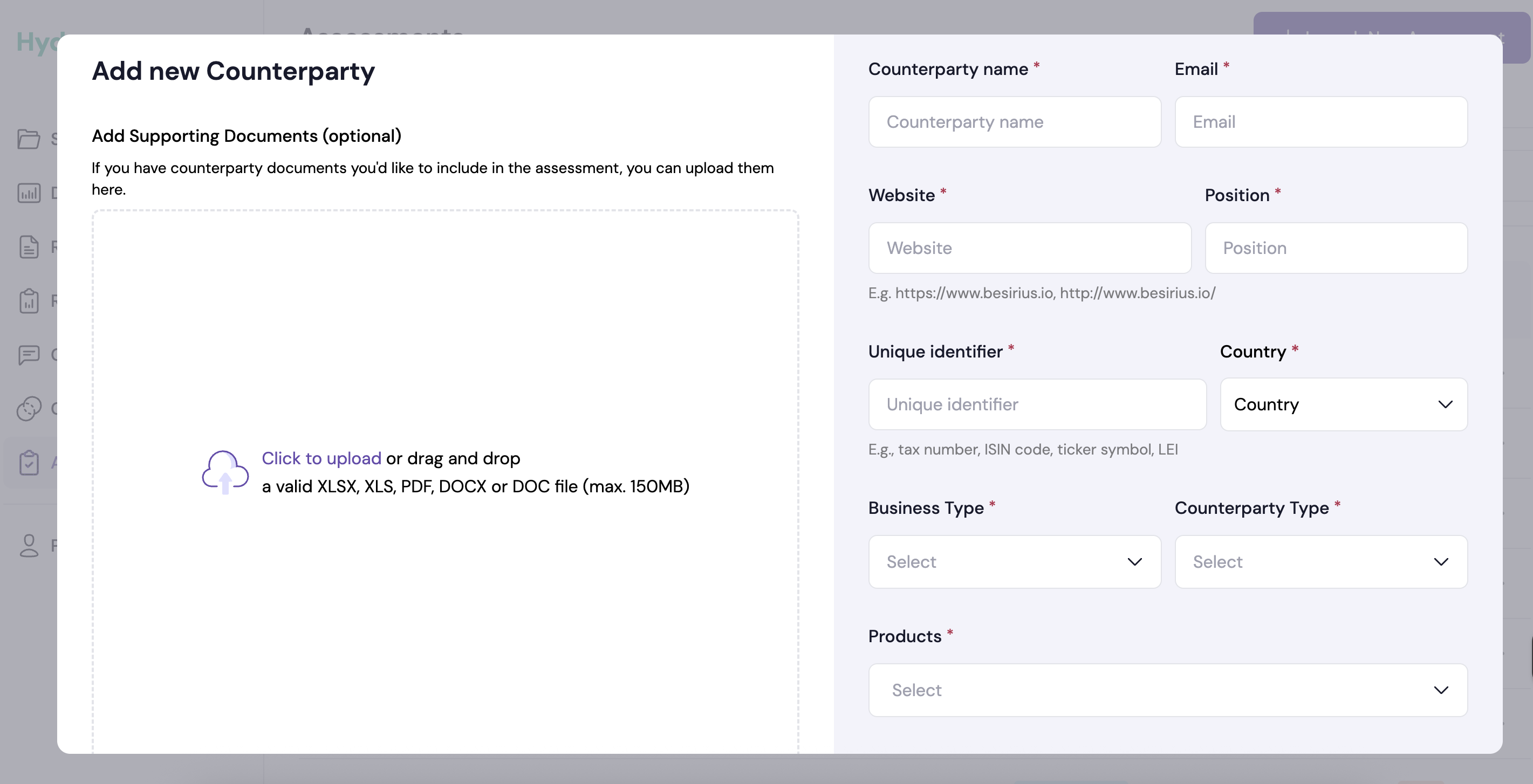This screenshot has height=784, width=1533.
Task: Open the profile person icon at sidebar bottom
Action: [x=30, y=546]
